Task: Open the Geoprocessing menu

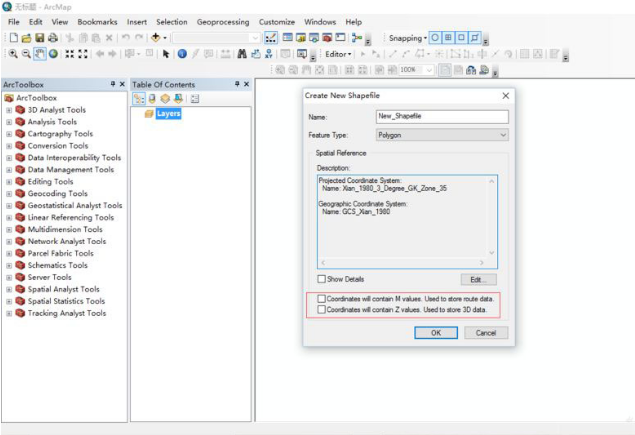Action: 223,22
